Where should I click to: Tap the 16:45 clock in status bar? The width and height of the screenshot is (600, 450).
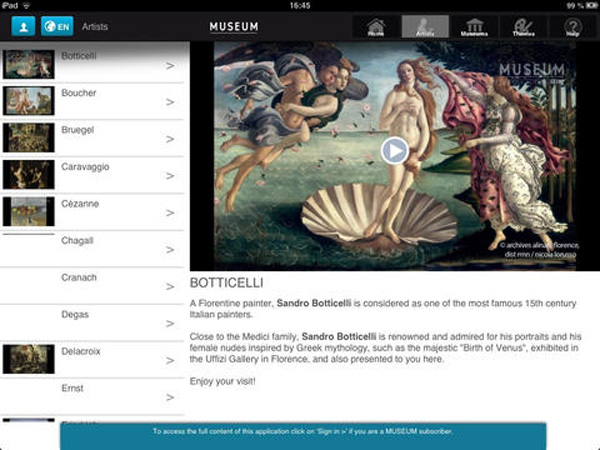(300, 5)
